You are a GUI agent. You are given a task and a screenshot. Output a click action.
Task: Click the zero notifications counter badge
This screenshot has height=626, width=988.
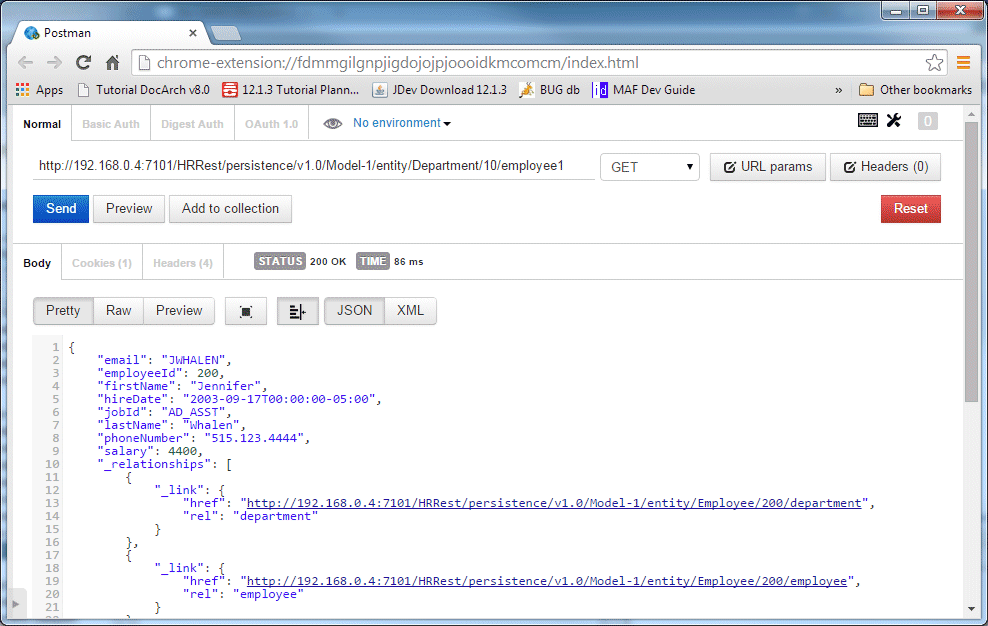(x=928, y=120)
